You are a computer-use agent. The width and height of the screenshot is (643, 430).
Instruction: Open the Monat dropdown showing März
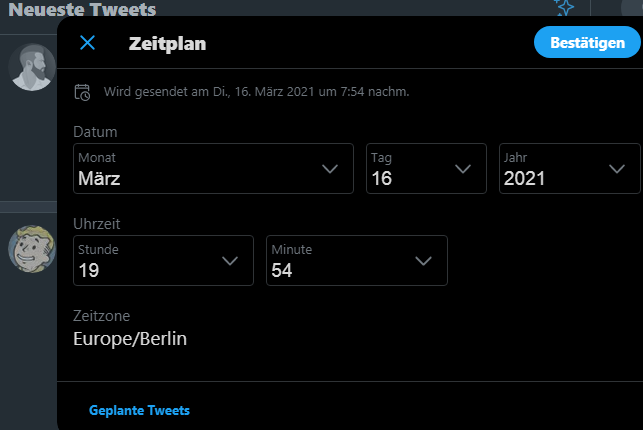click(x=213, y=168)
